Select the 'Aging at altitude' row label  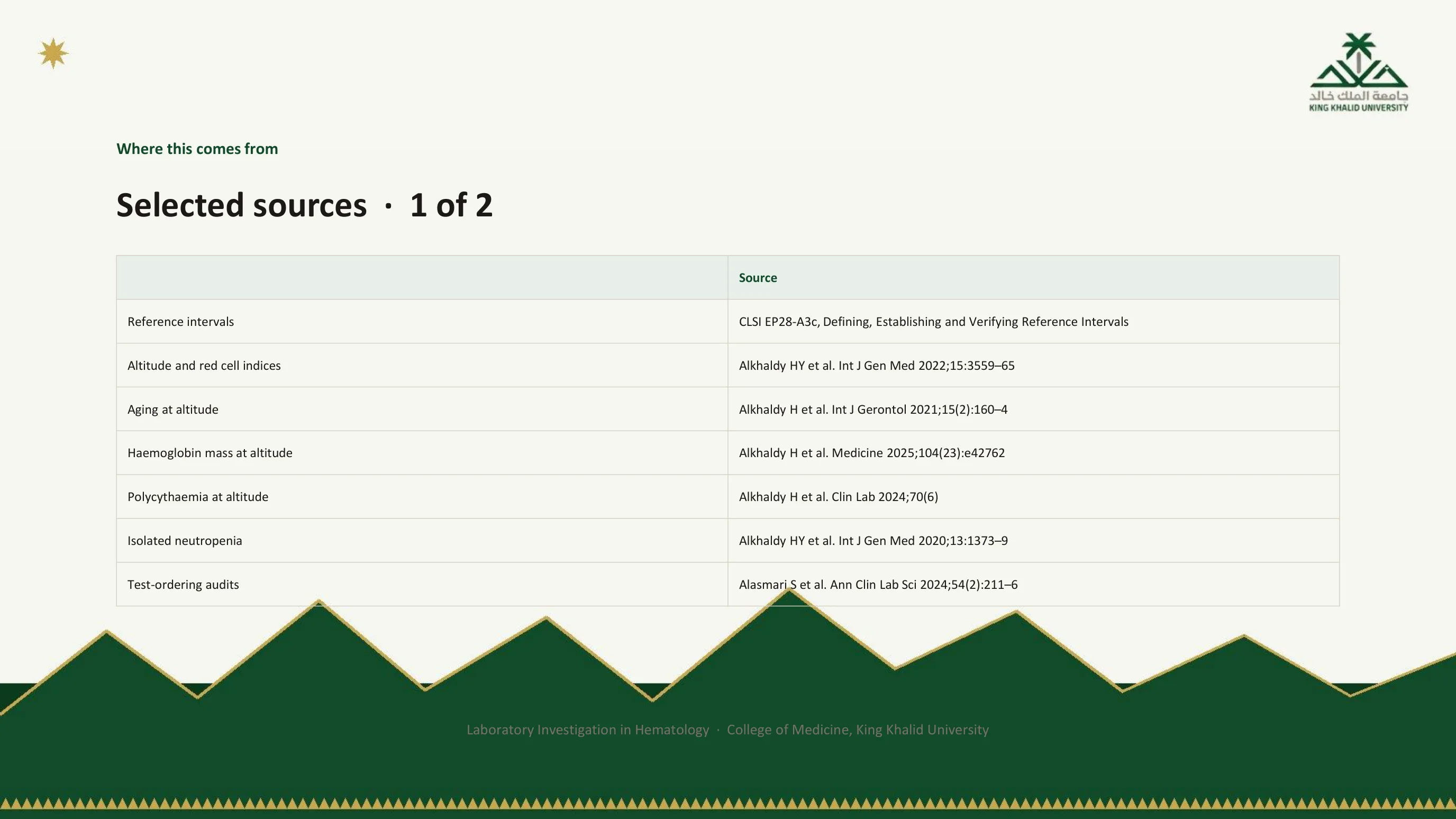point(173,409)
